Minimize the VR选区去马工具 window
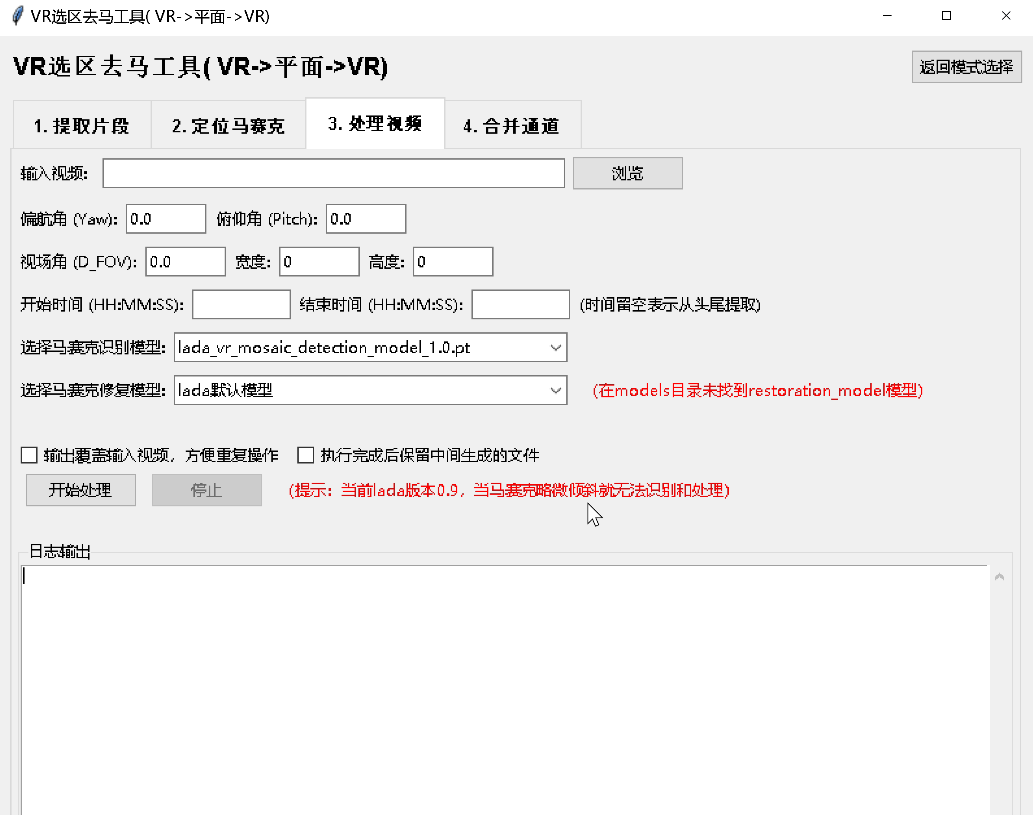The image size is (1033, 815). click(x=887, y=16)
